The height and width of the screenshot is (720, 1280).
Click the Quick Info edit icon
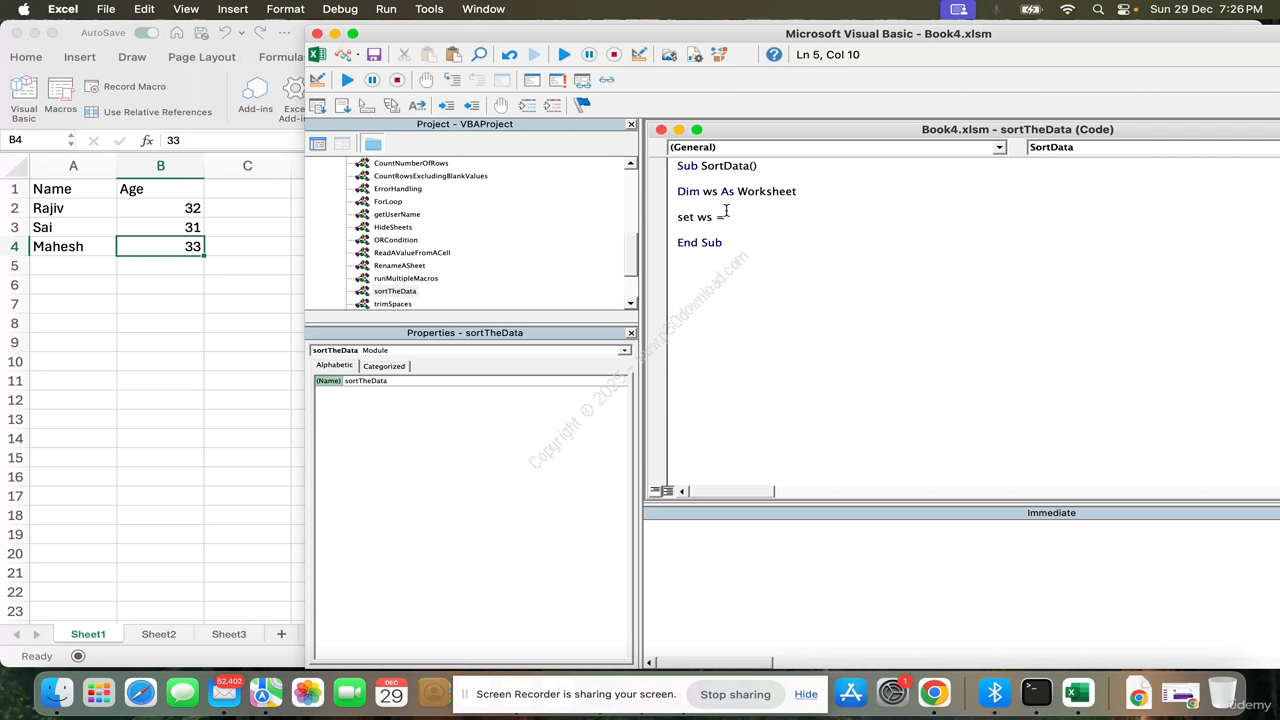tap(366, 105)
